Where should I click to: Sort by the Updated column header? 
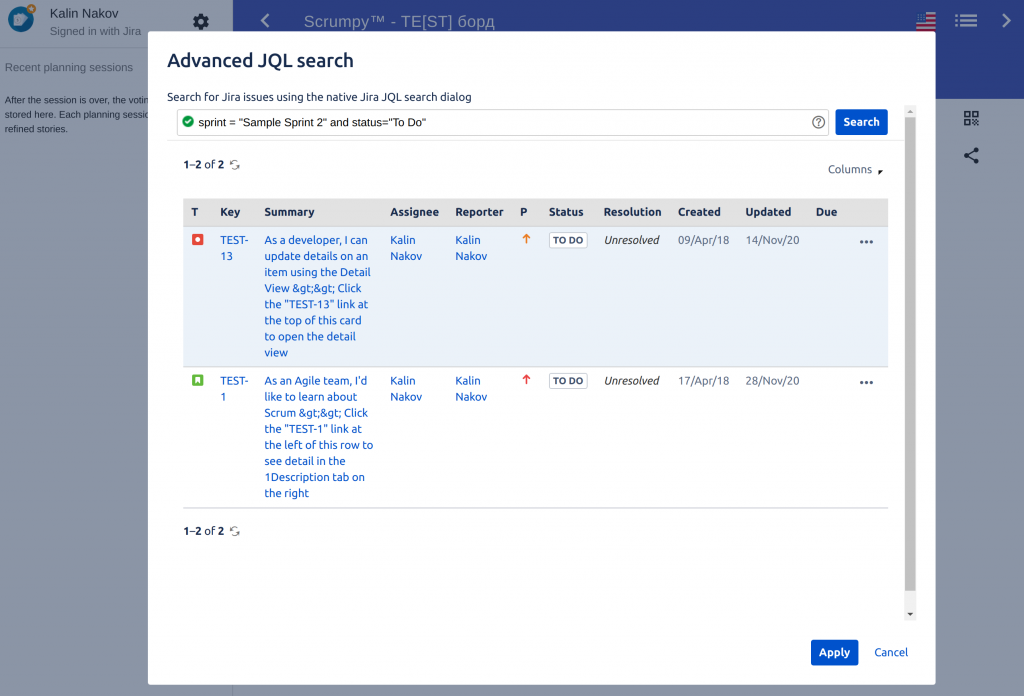[768, 212]
